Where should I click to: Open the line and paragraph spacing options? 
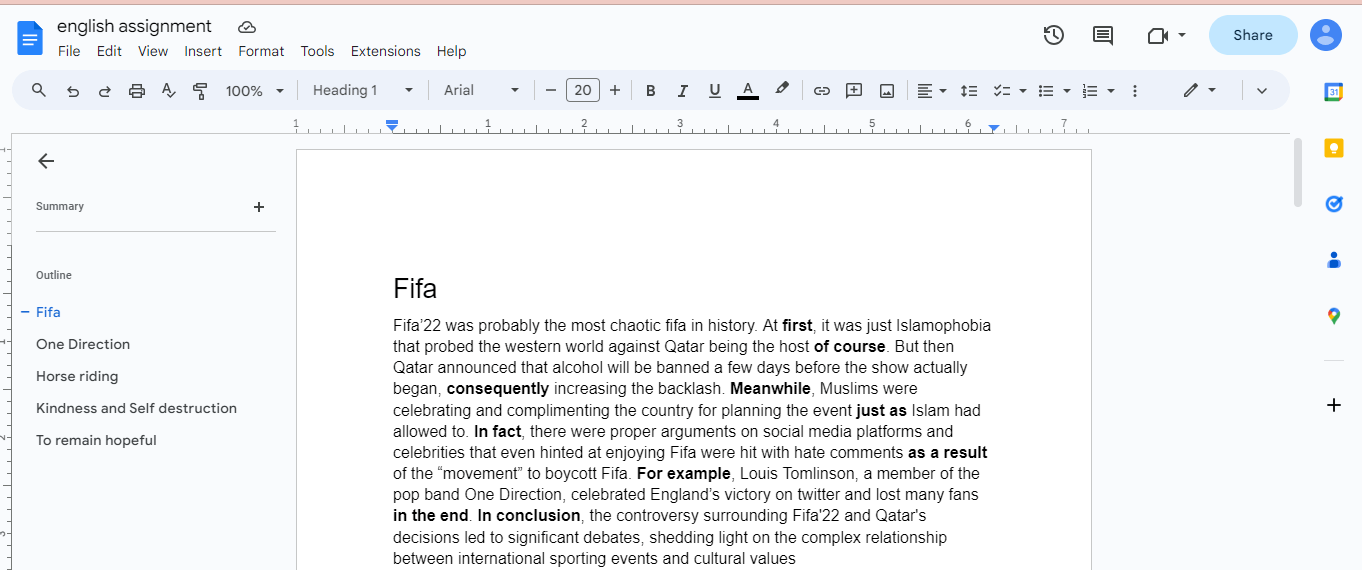pyautogui.click(x=968, y=91)
